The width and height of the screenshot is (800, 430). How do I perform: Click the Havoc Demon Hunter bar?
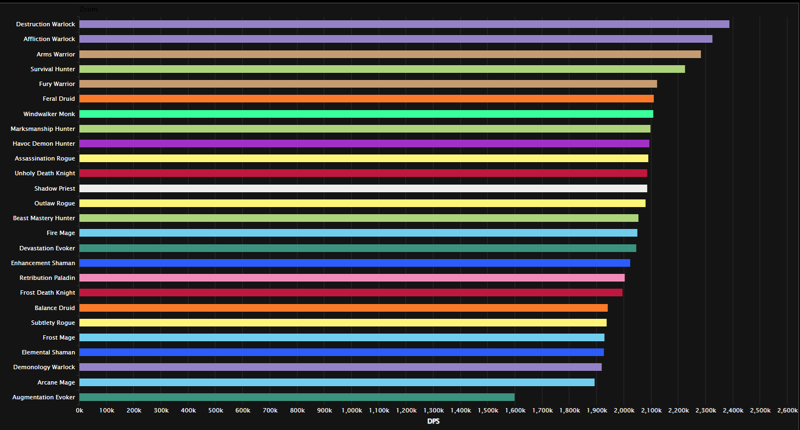[x=364, y=143]
